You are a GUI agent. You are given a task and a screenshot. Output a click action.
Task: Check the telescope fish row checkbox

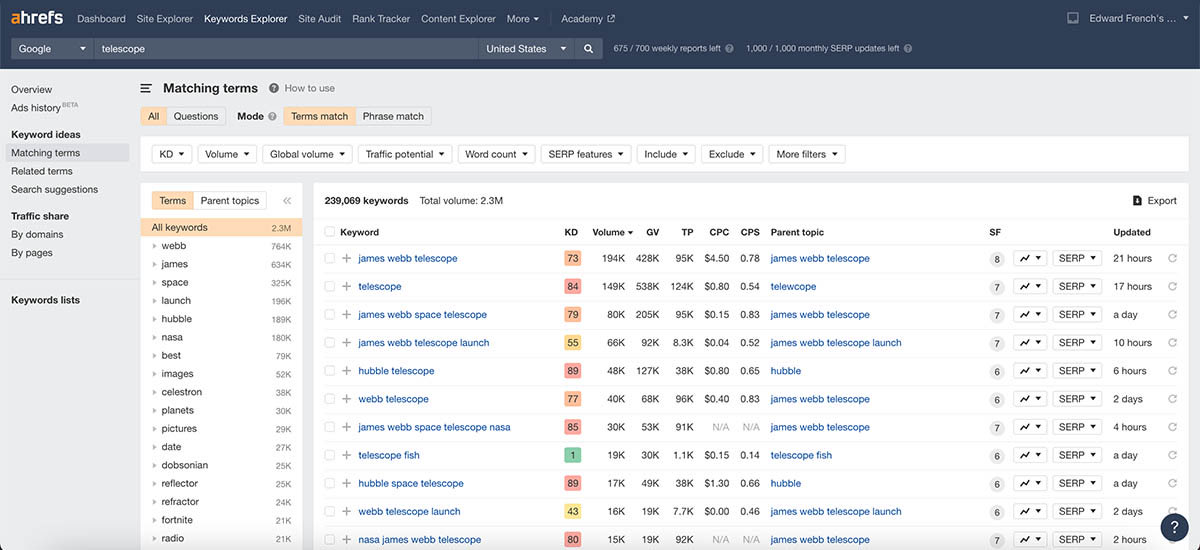coord(330,455)
